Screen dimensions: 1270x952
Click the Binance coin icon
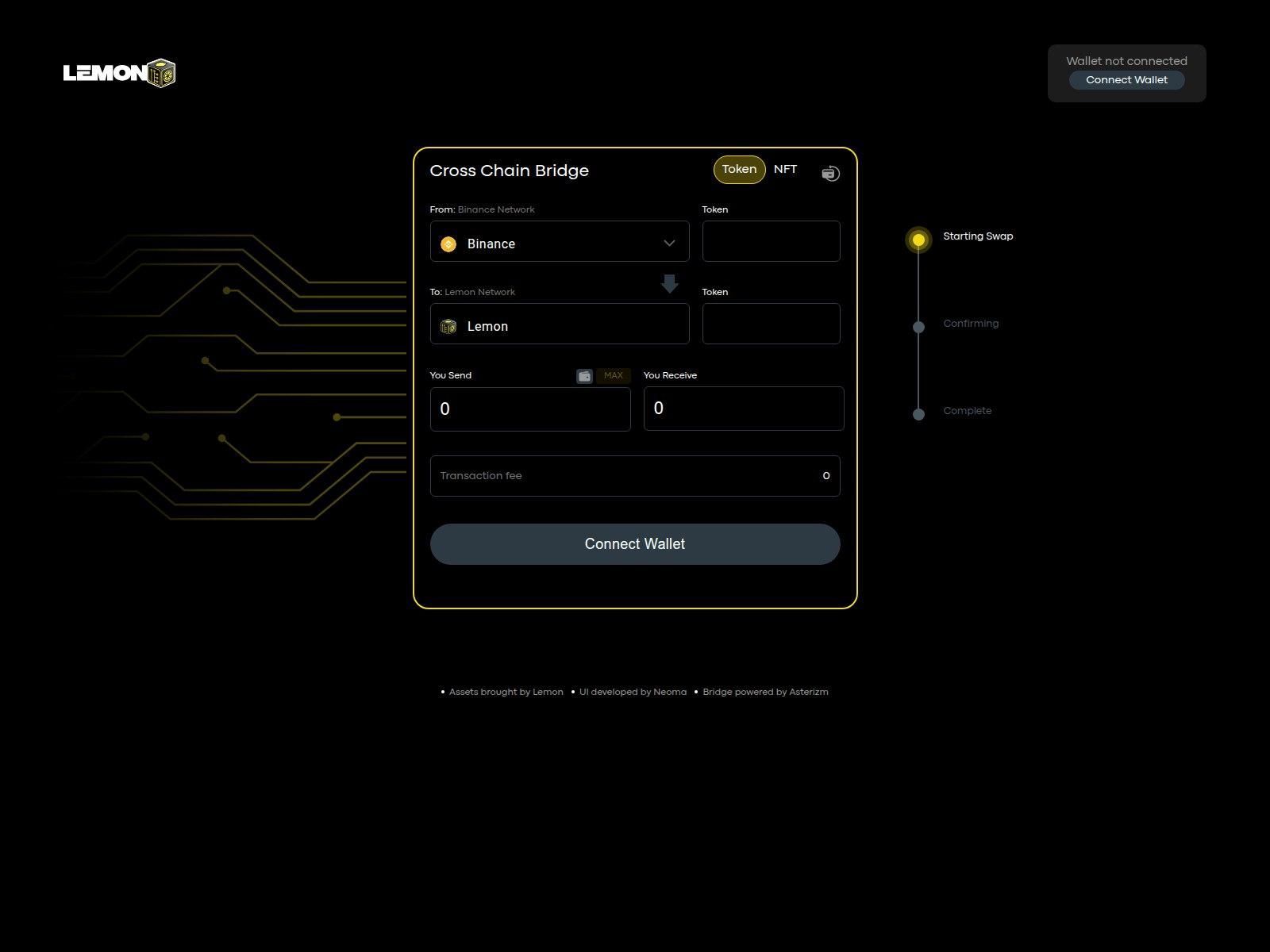[x=448, y=244]
